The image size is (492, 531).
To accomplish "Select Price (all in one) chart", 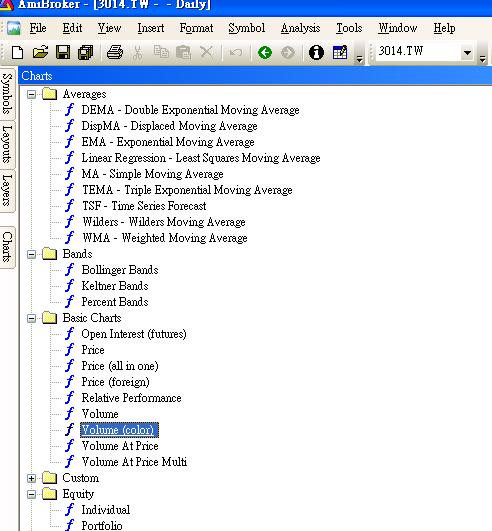I will 120,366.
